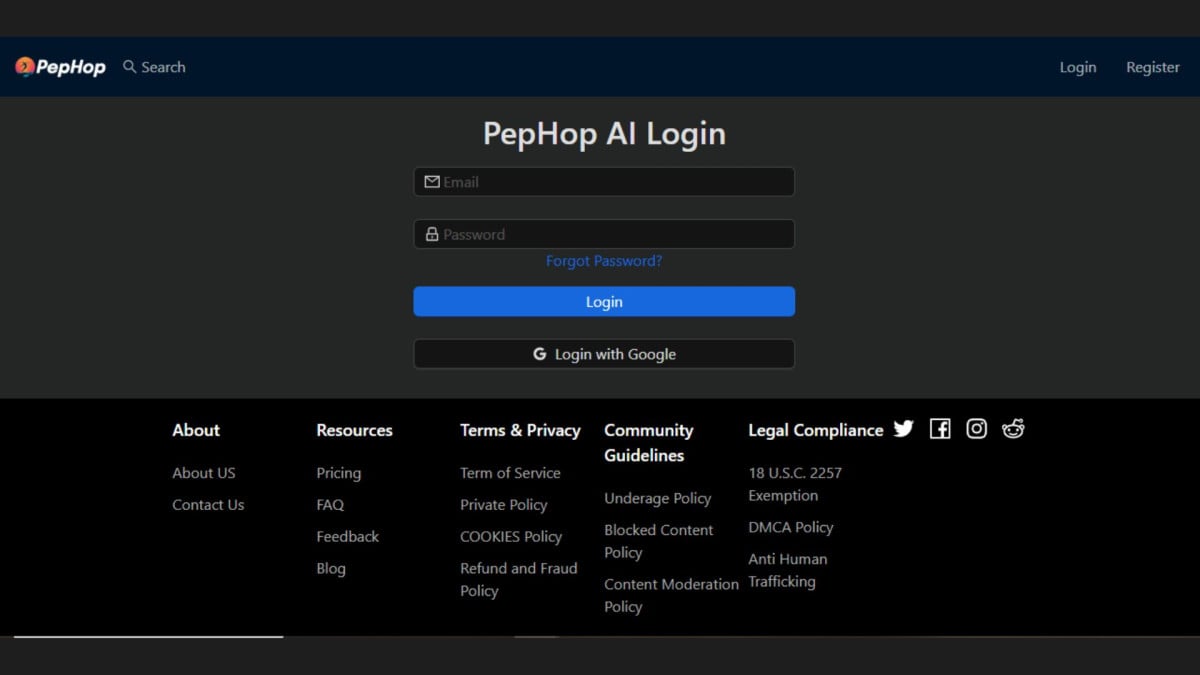Focus the Email input field
Image resolution: width=1200 pixels, height=675 pixels.
[615, 182]
